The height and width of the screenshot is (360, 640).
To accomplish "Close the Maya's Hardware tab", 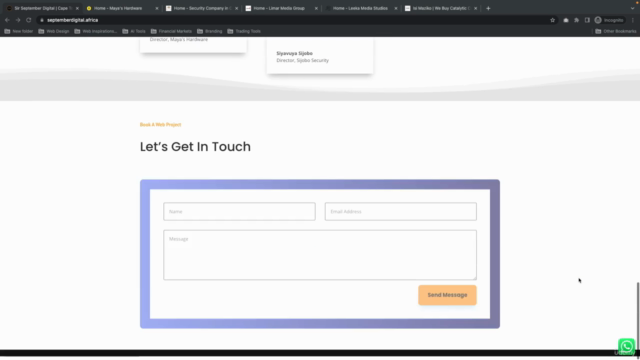I will coord(157,8).
